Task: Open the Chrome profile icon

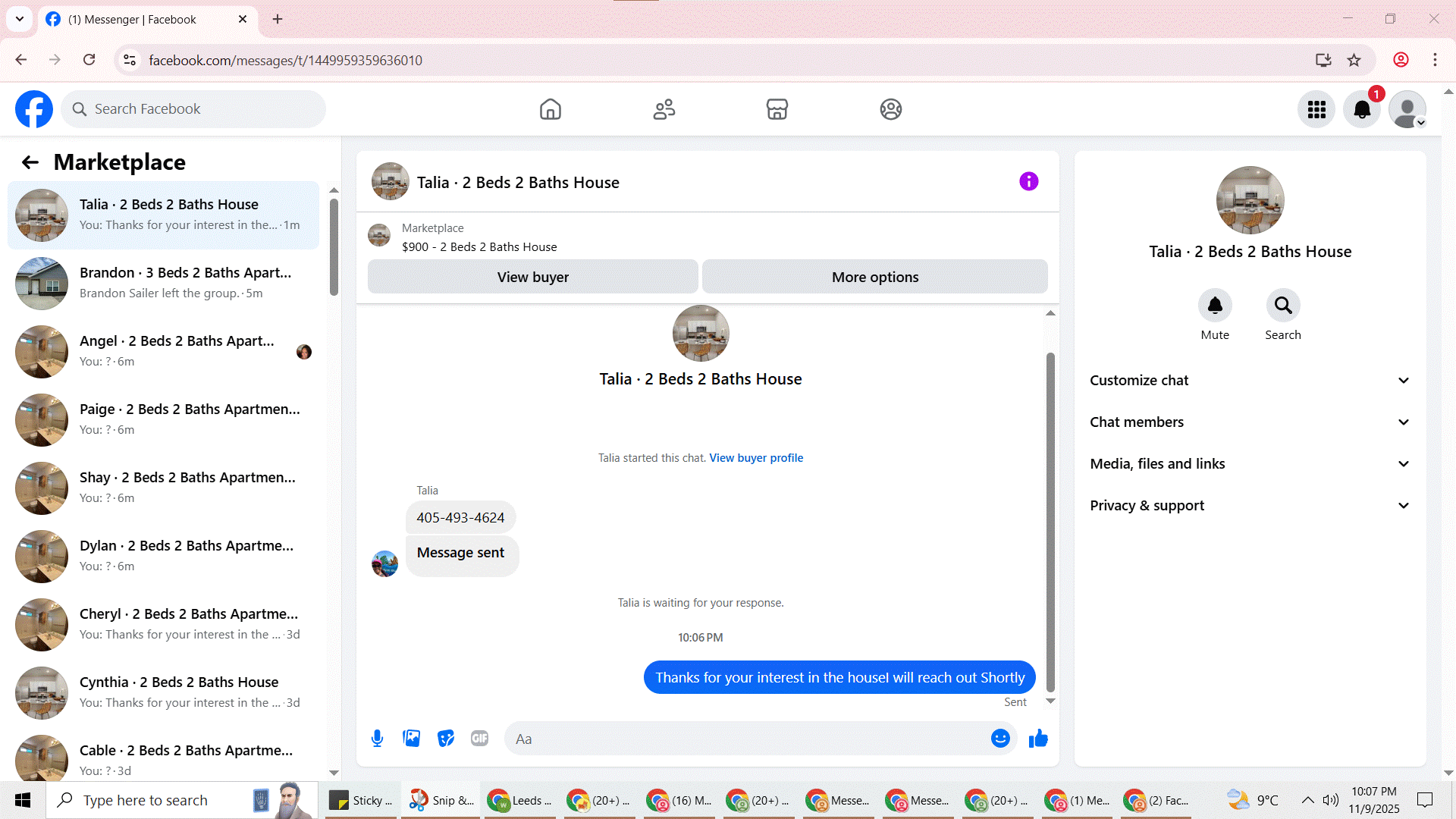Action: [x=1401, y=60]
